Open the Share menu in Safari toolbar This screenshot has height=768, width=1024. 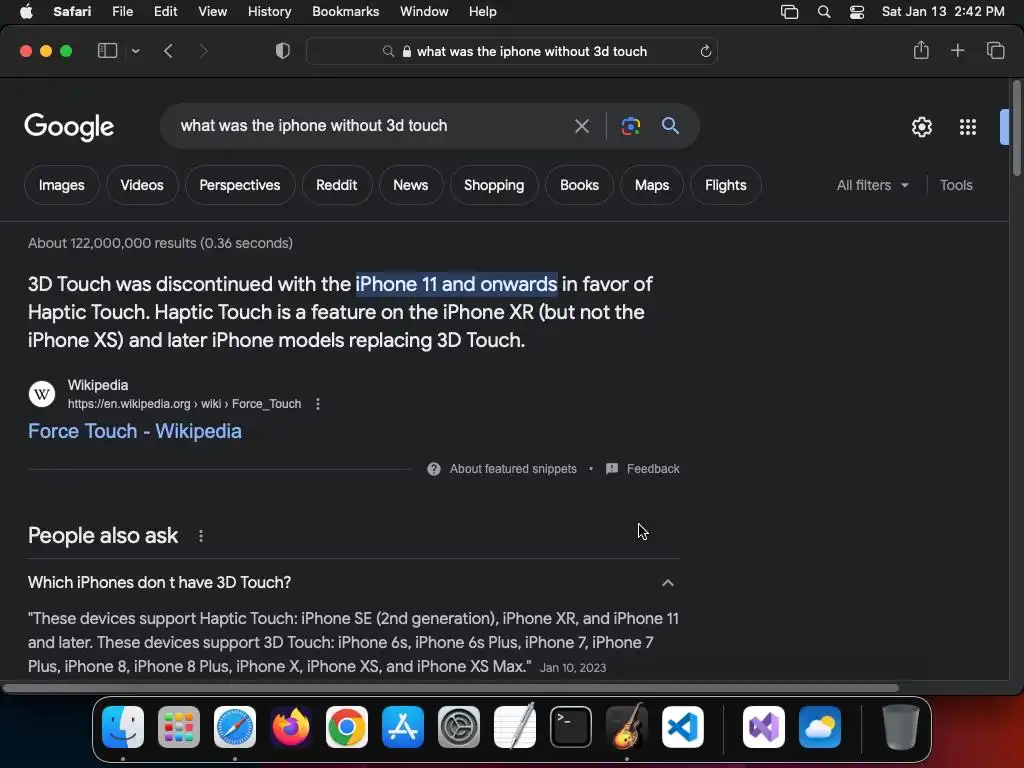(x=921, y=50)
